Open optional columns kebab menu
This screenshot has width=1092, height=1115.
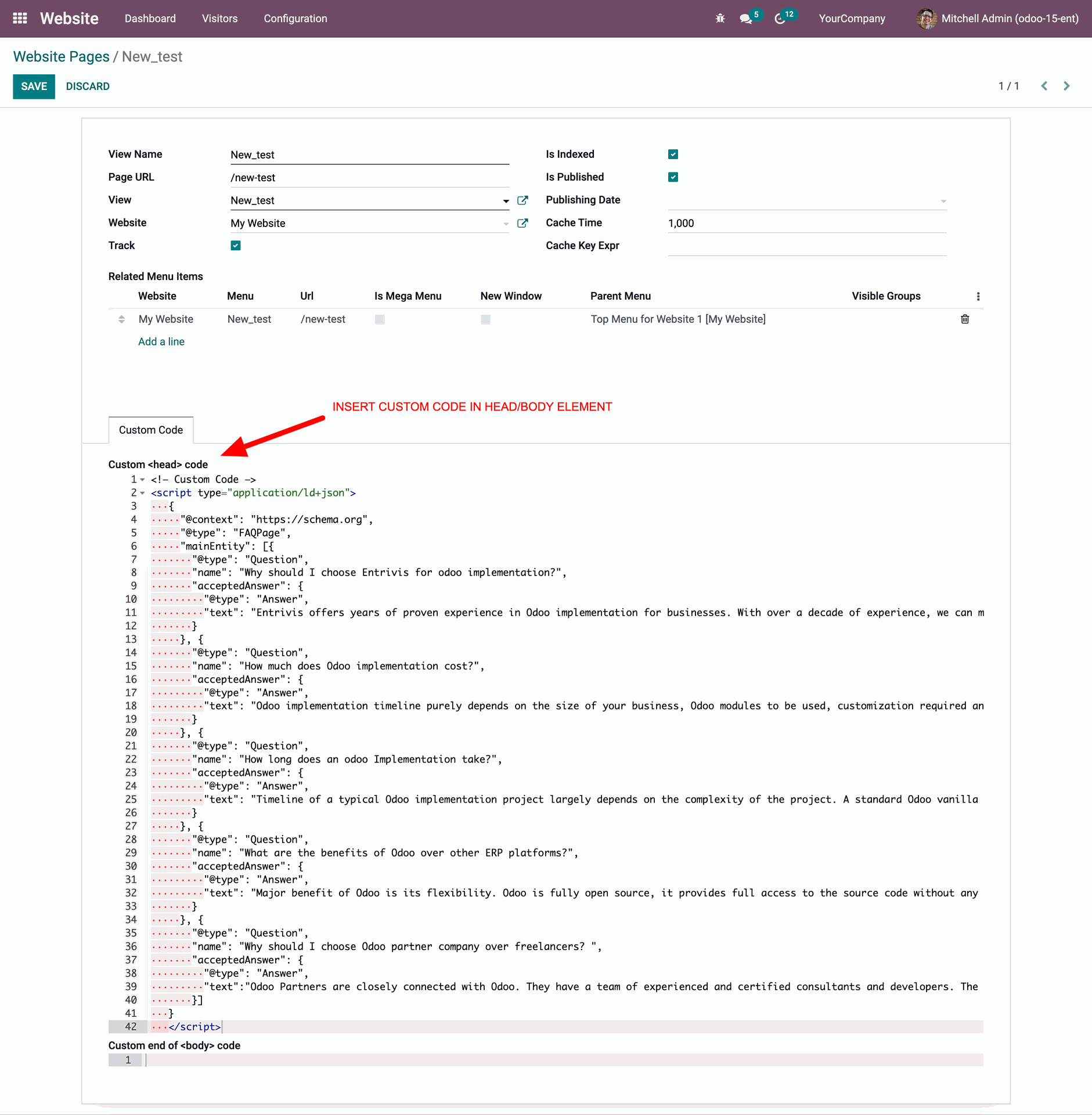click(978, 296)
